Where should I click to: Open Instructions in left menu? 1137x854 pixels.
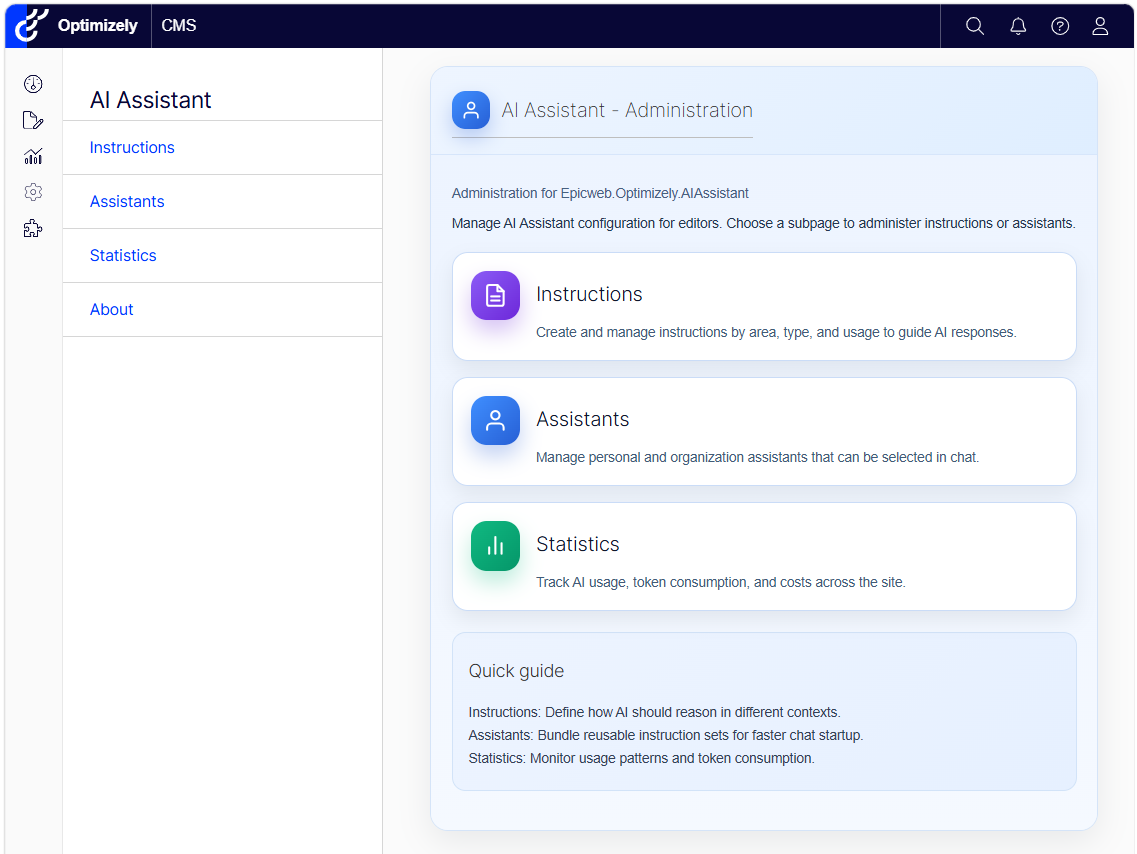coord(132,147)
